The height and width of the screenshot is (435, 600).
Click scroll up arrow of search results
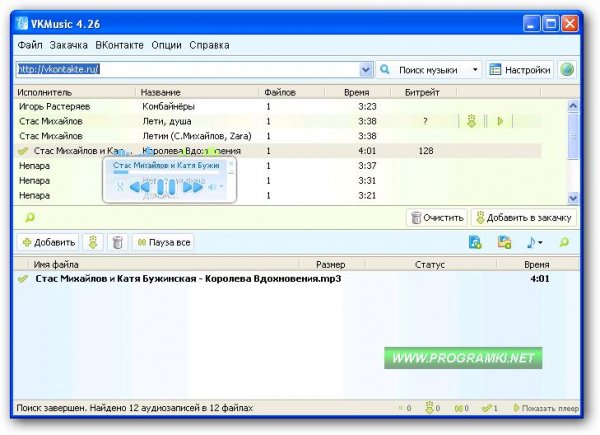(x=573, y=106)
